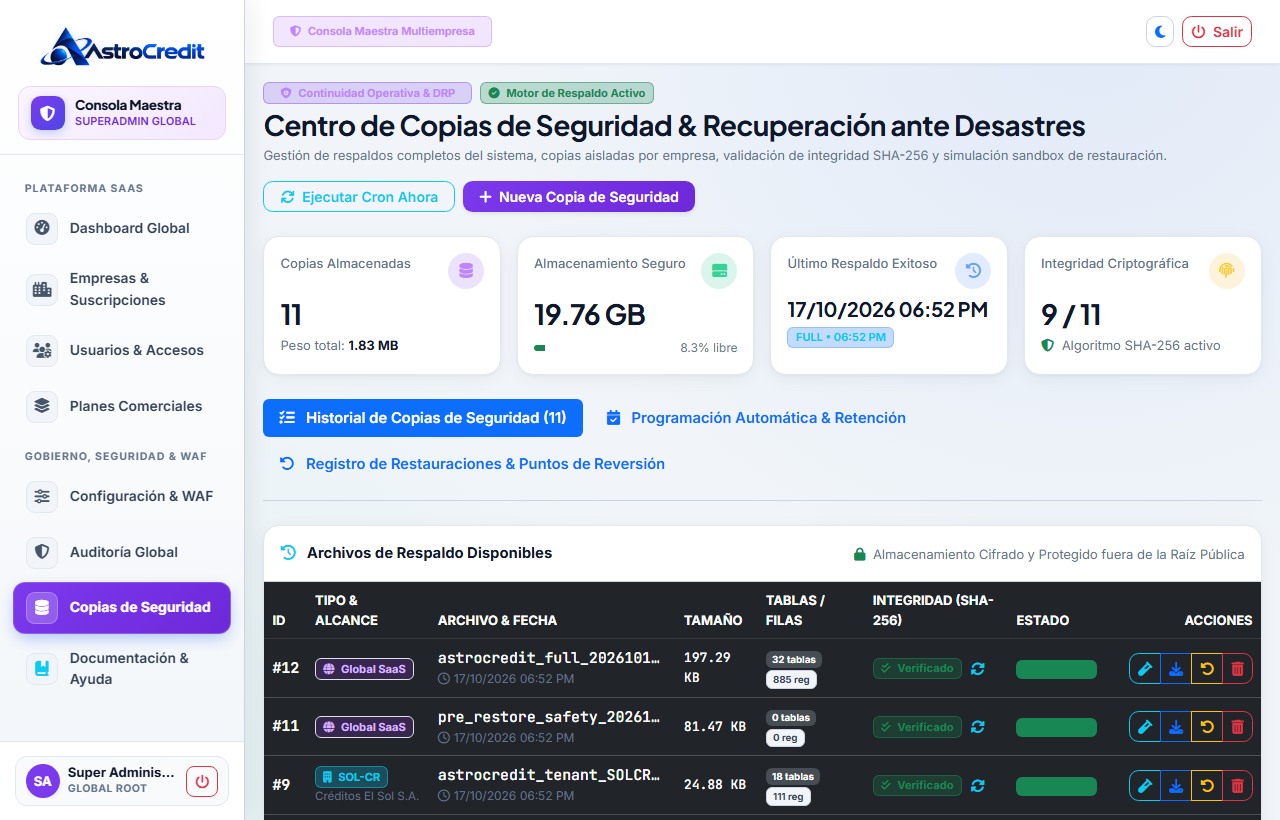The height and width of the screenshot is (820, 1280).
Task: Click the AstroCredit logo
Action: 122,47
